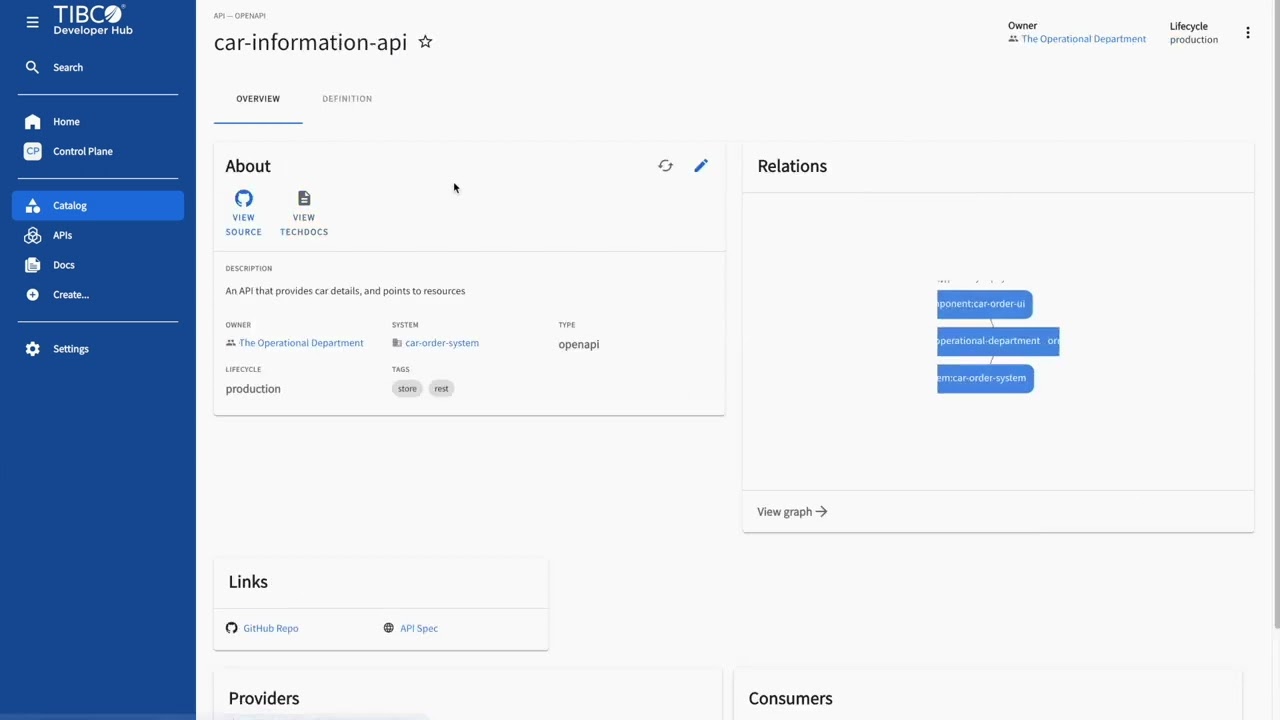Click the View TechDocs document icon
This screenshot has height=720, width=1280.
(304, 198)
